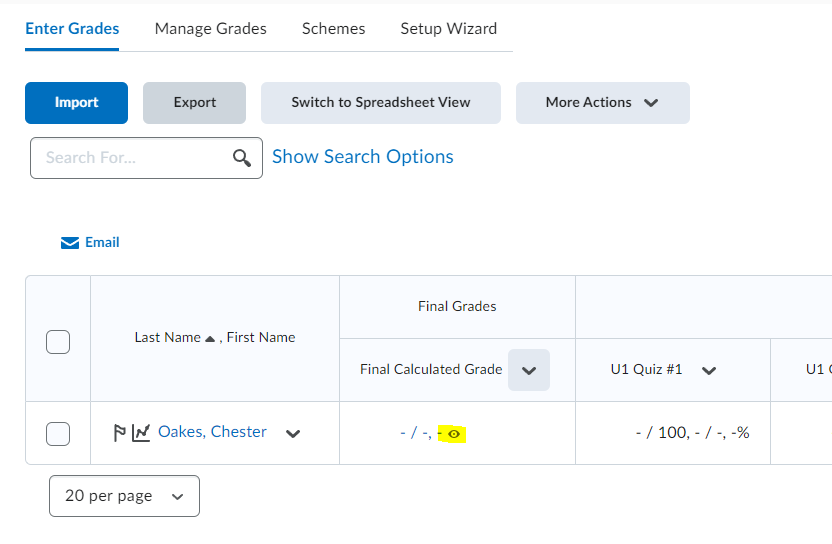Click the sort arrow next to Last Name
832x544 pixels.
click(x=210, y=339)
